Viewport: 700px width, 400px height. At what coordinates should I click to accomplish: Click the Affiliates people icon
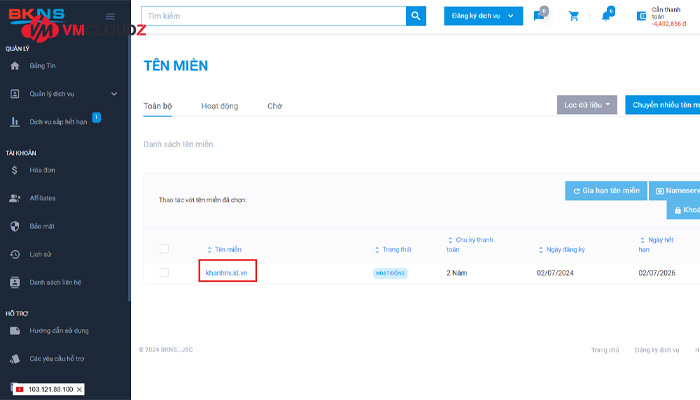[15, 198]
